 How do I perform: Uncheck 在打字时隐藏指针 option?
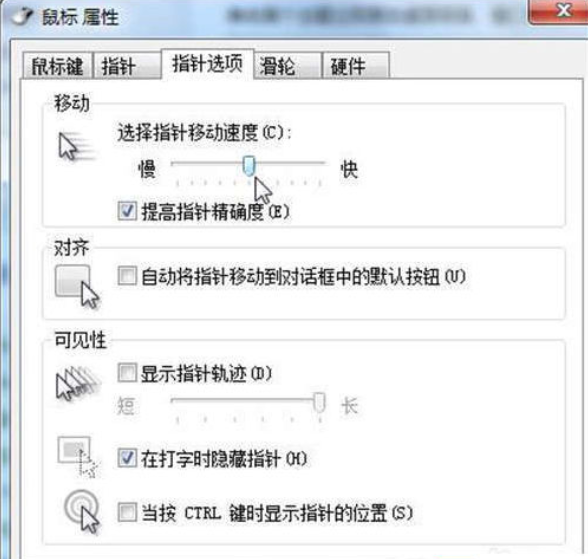tap(127, 458)
